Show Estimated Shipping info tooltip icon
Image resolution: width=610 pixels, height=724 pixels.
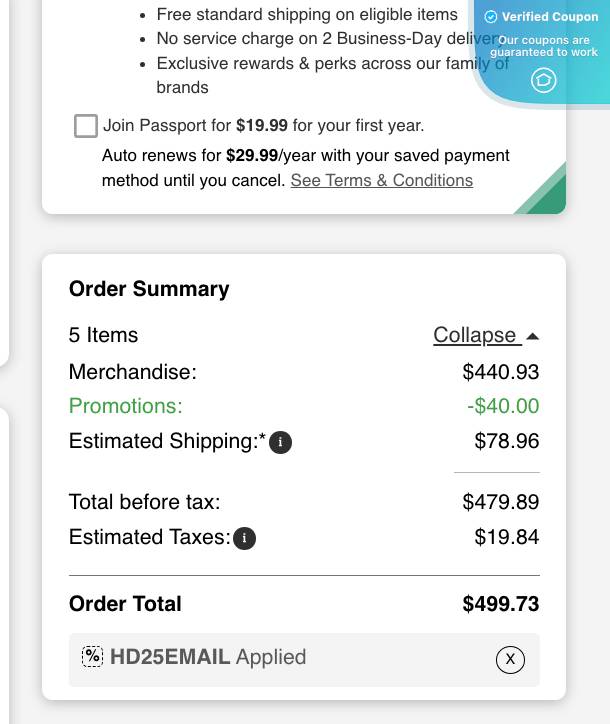pos(281,442)
